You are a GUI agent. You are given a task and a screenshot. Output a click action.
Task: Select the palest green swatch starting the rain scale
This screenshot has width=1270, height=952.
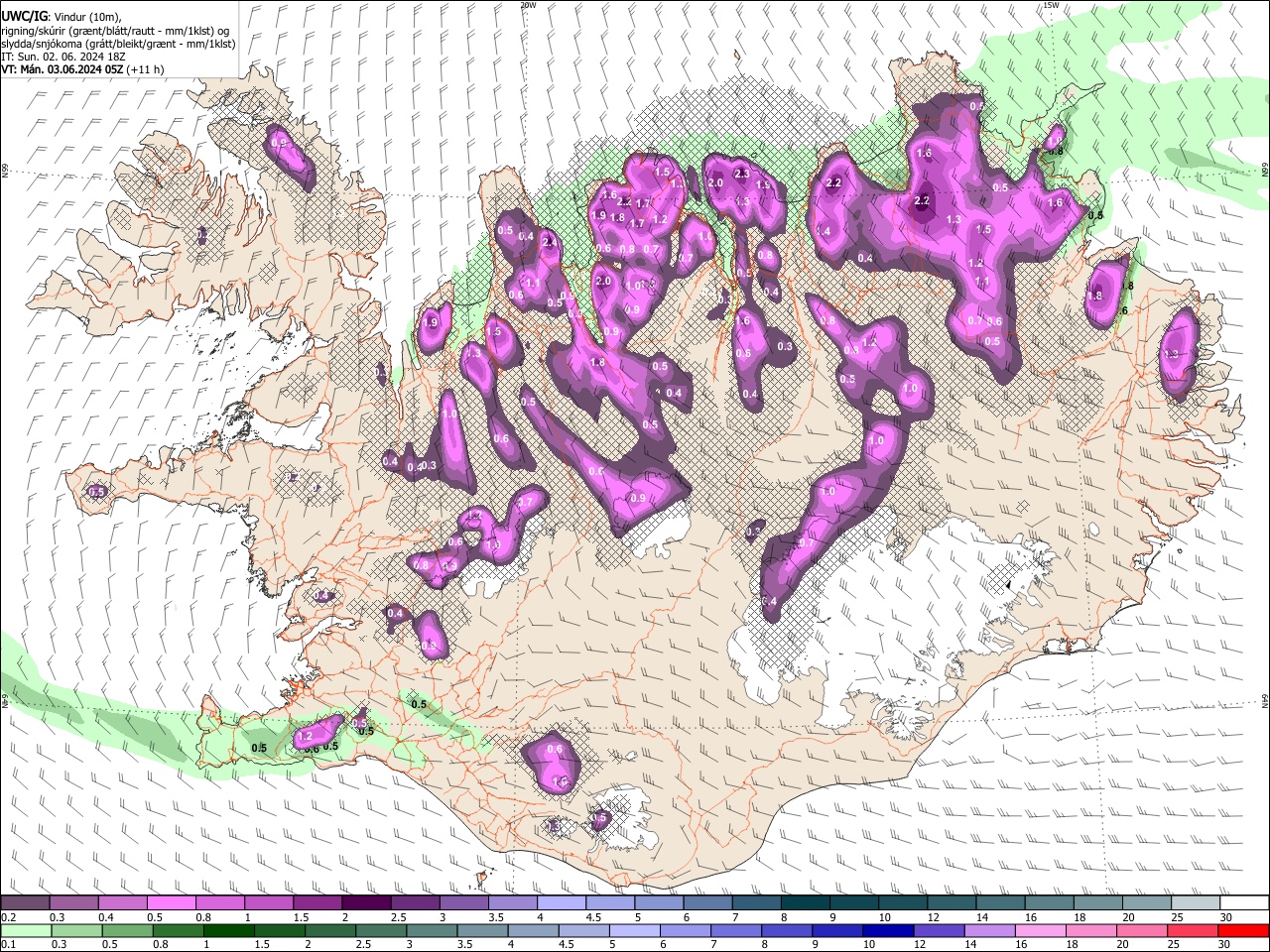click(27, 930)
